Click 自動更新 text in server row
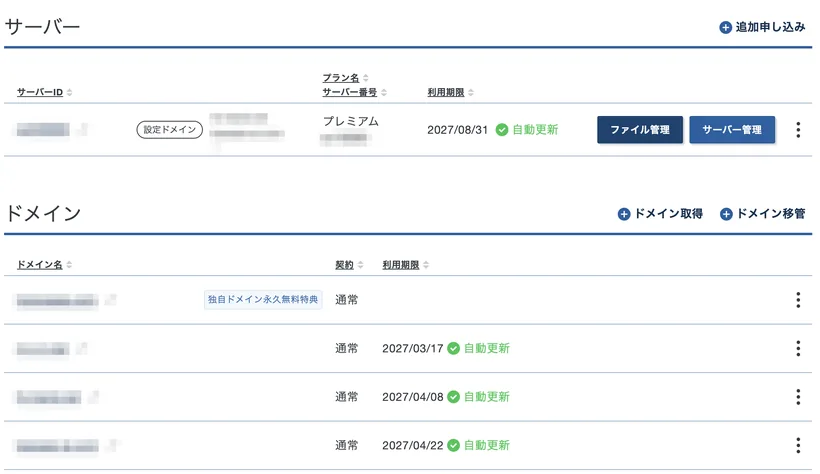Viewport: 820px width, 474px height. (x=535, y=130)
